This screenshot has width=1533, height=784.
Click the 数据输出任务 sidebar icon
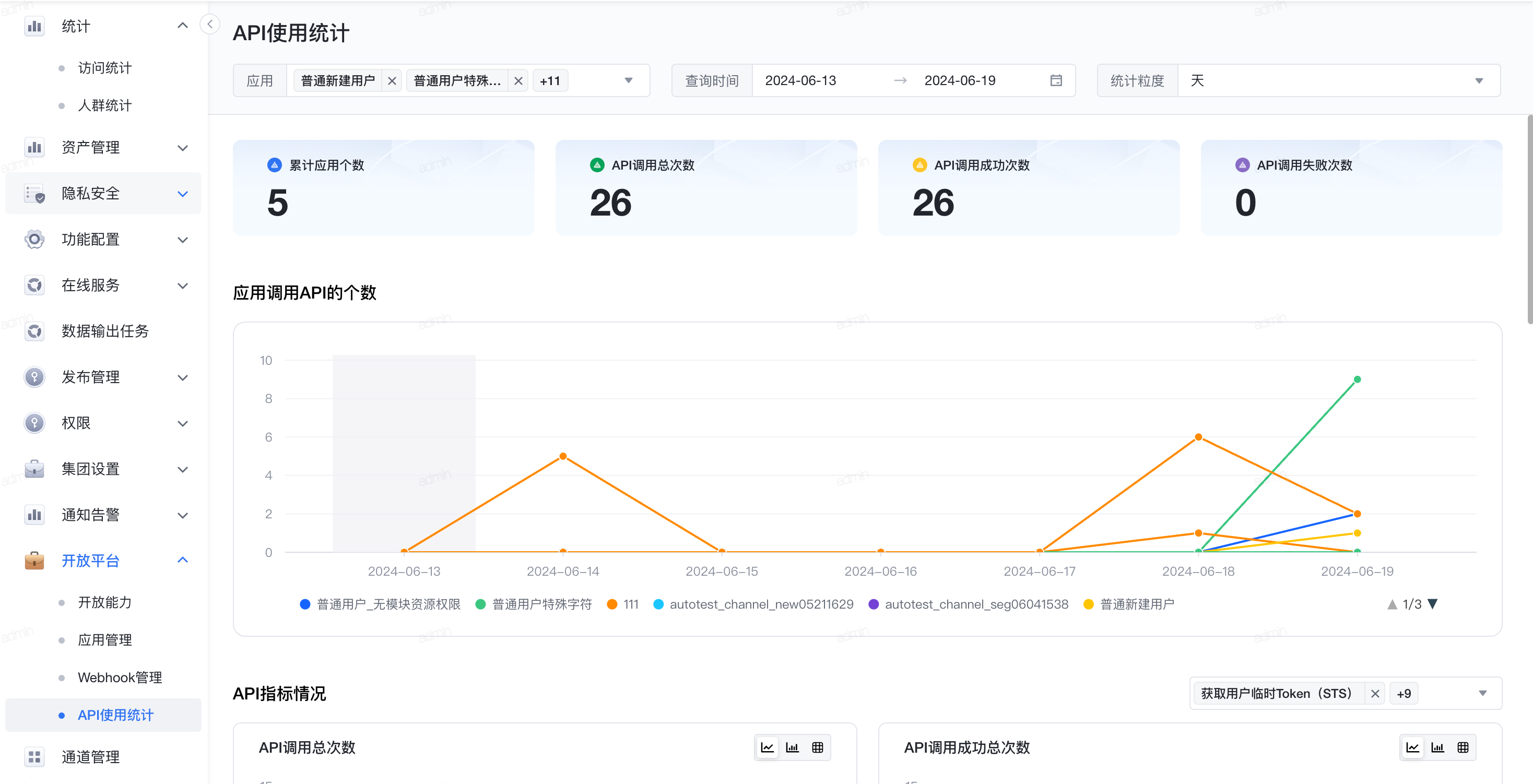coord(34,331)
